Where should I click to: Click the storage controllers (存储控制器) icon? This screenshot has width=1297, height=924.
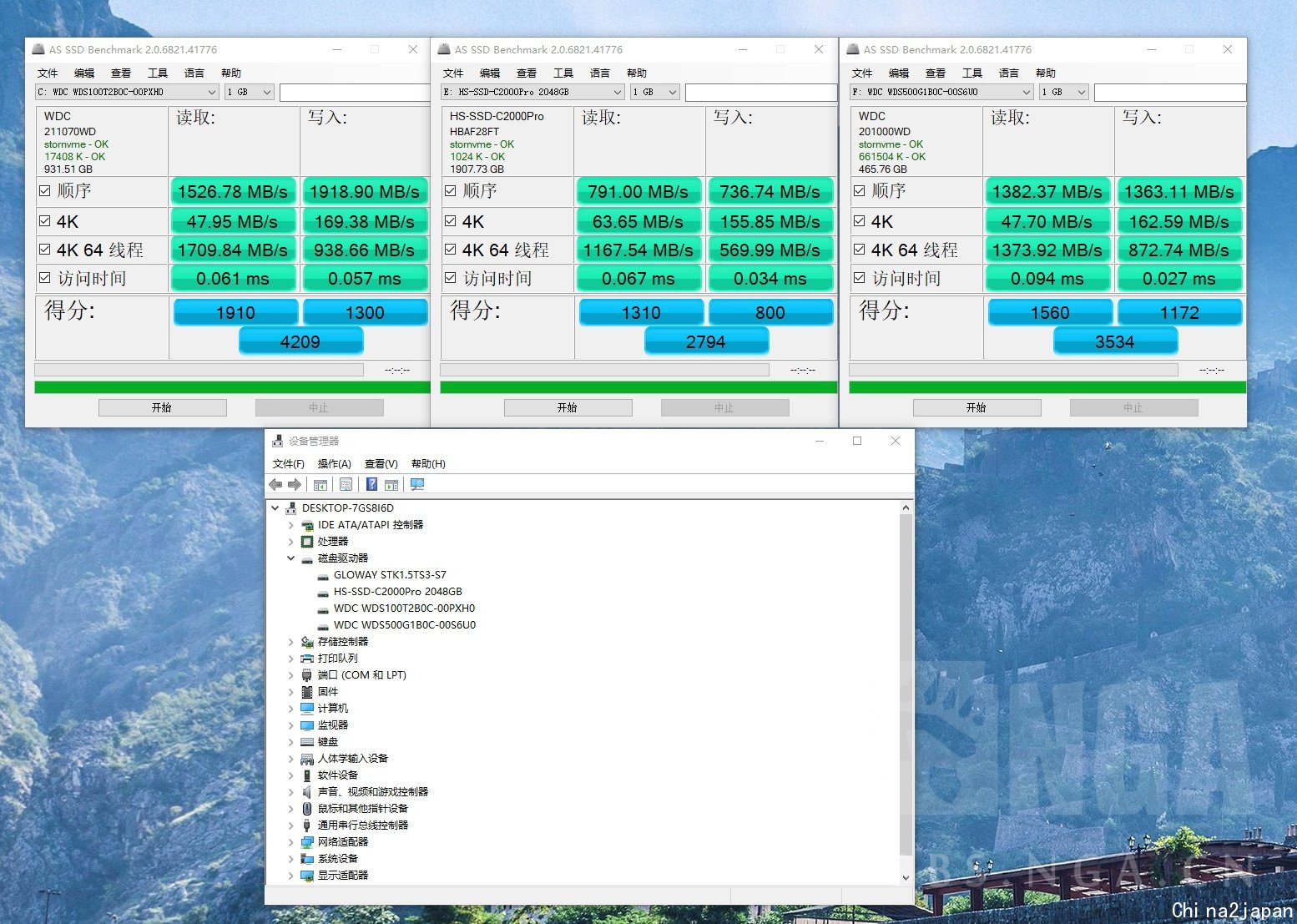(x=307, y=642)
